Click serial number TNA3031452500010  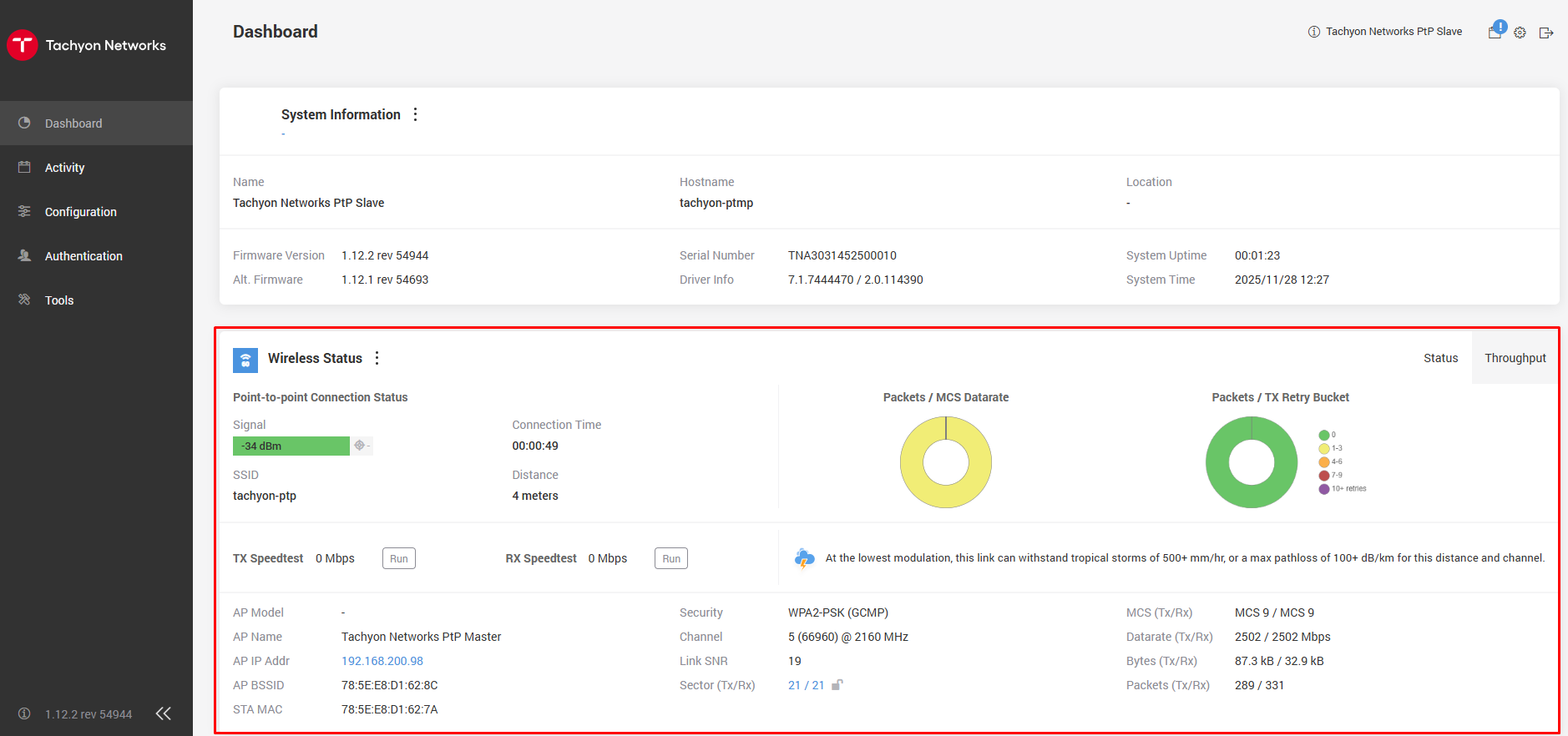coord(842,255)
